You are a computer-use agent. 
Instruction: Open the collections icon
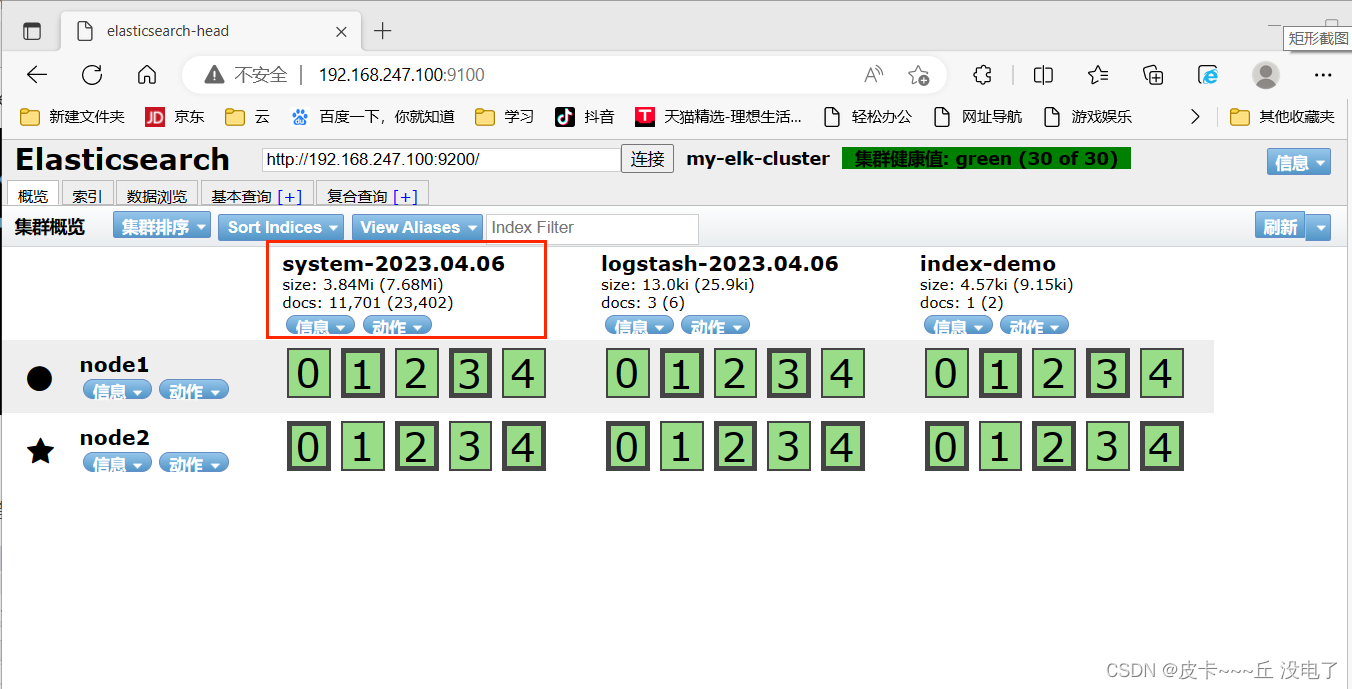pos(1153,75)
